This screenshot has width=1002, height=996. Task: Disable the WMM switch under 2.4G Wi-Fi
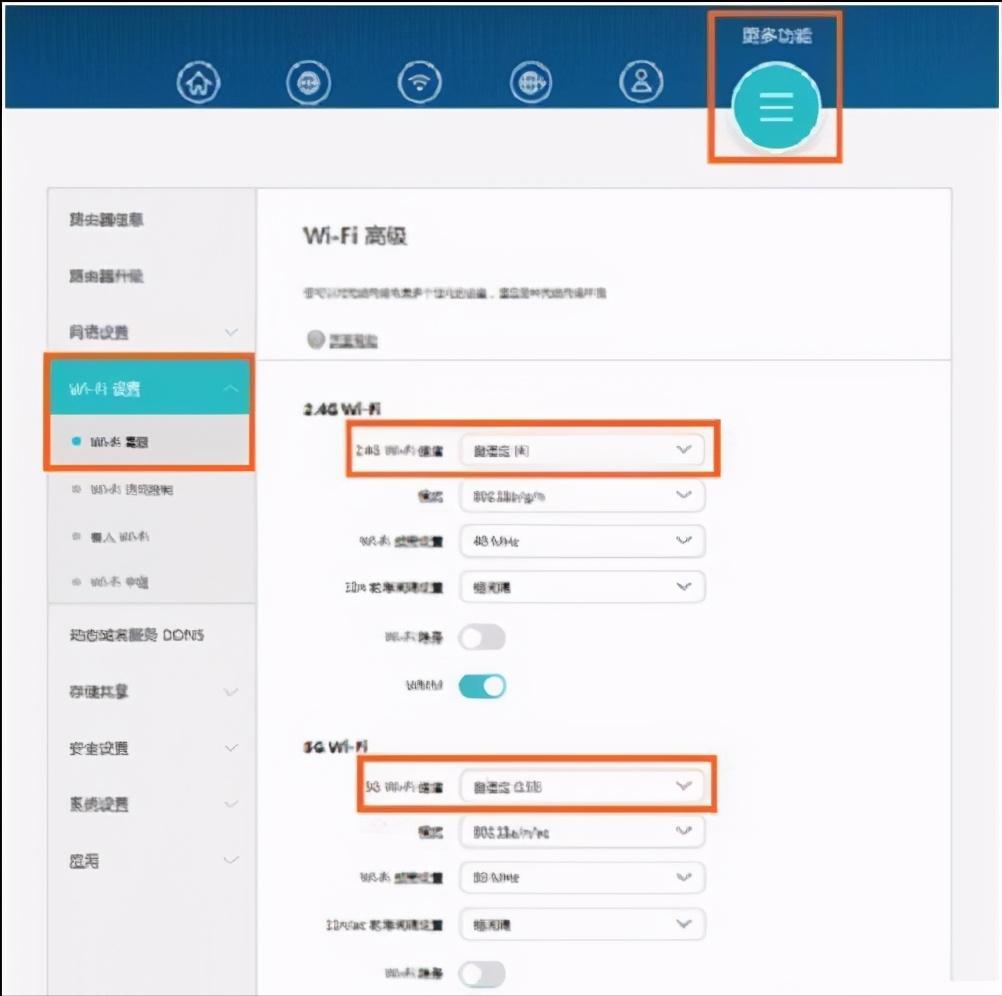pos(483,686)
